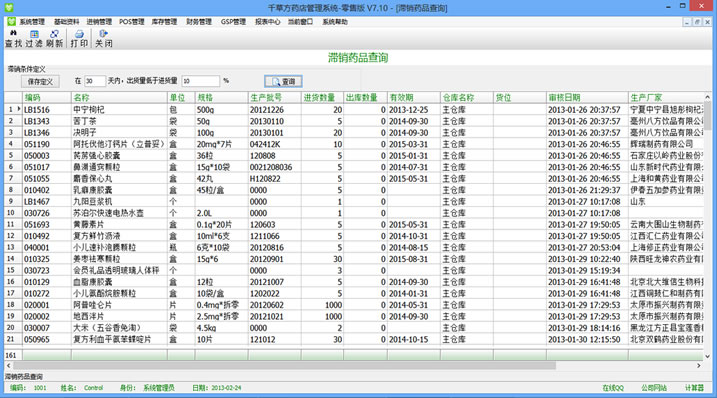Click the 进货数量 column header
This screenshot has height=398, width=717.
[322, 97]
